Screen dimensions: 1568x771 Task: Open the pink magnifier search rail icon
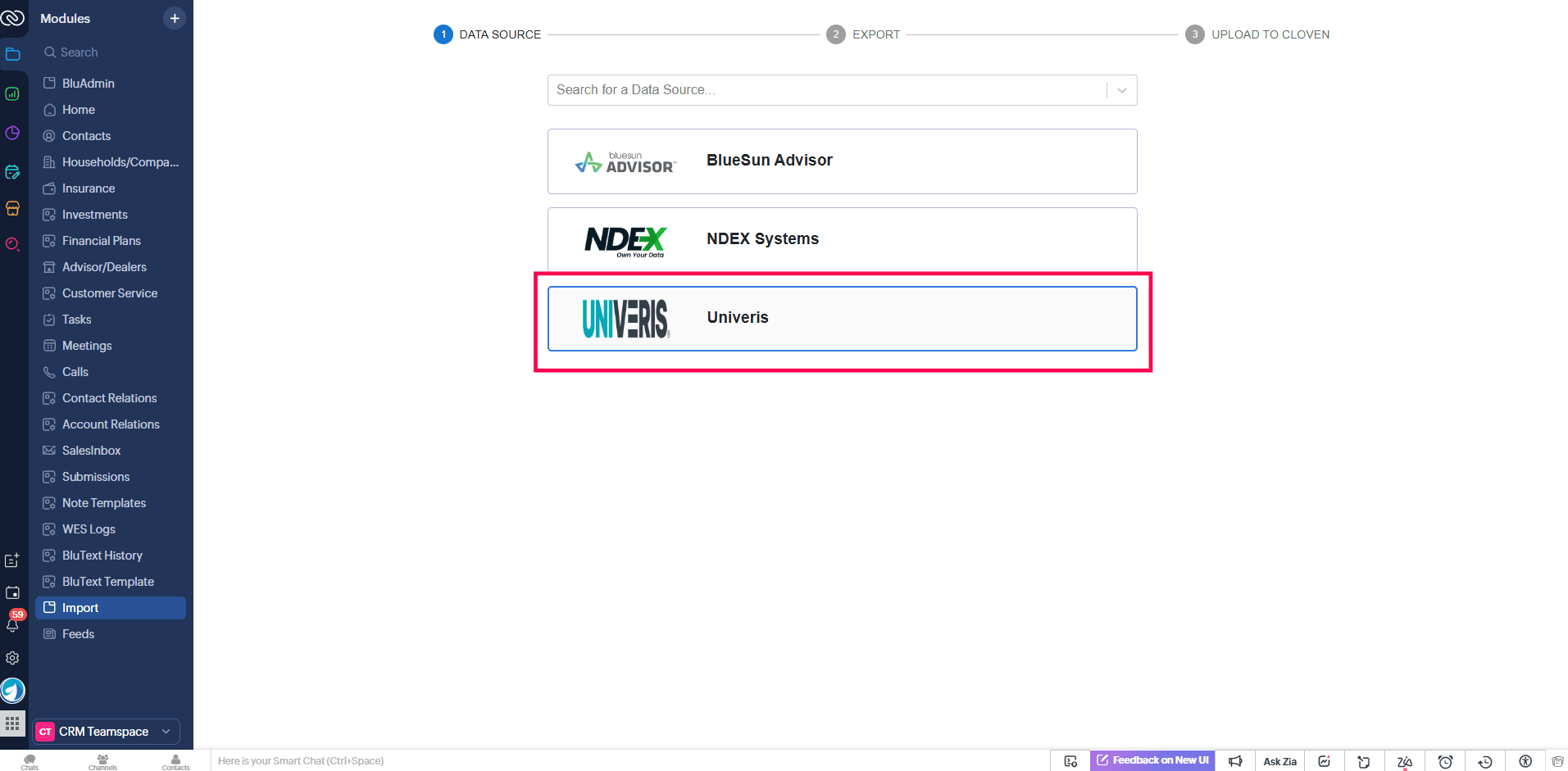coord(12,244)
